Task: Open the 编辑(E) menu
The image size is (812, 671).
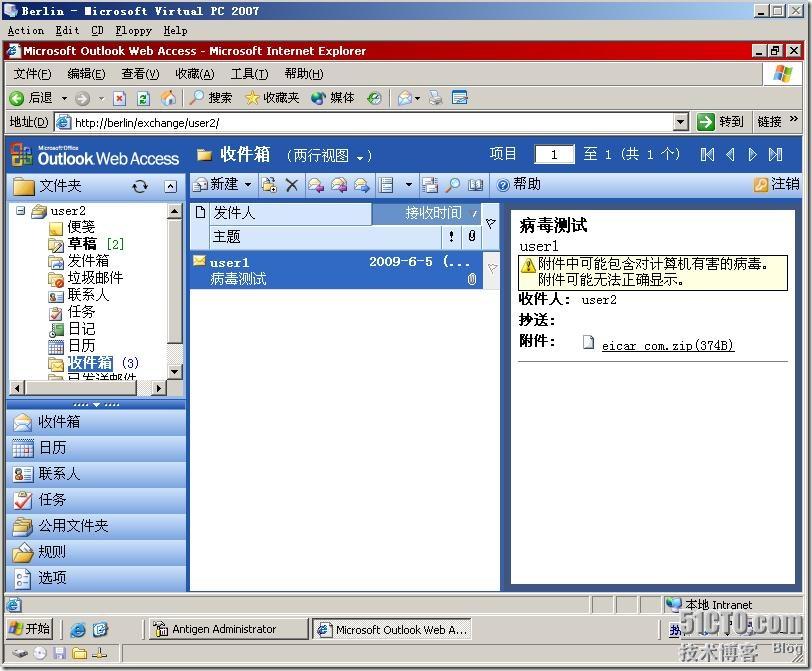Action: click(x=86, y=74)
